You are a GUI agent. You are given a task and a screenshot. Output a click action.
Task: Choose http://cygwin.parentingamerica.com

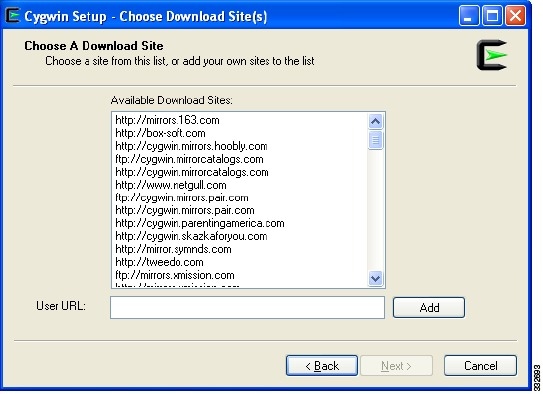(x=200, y=223)
